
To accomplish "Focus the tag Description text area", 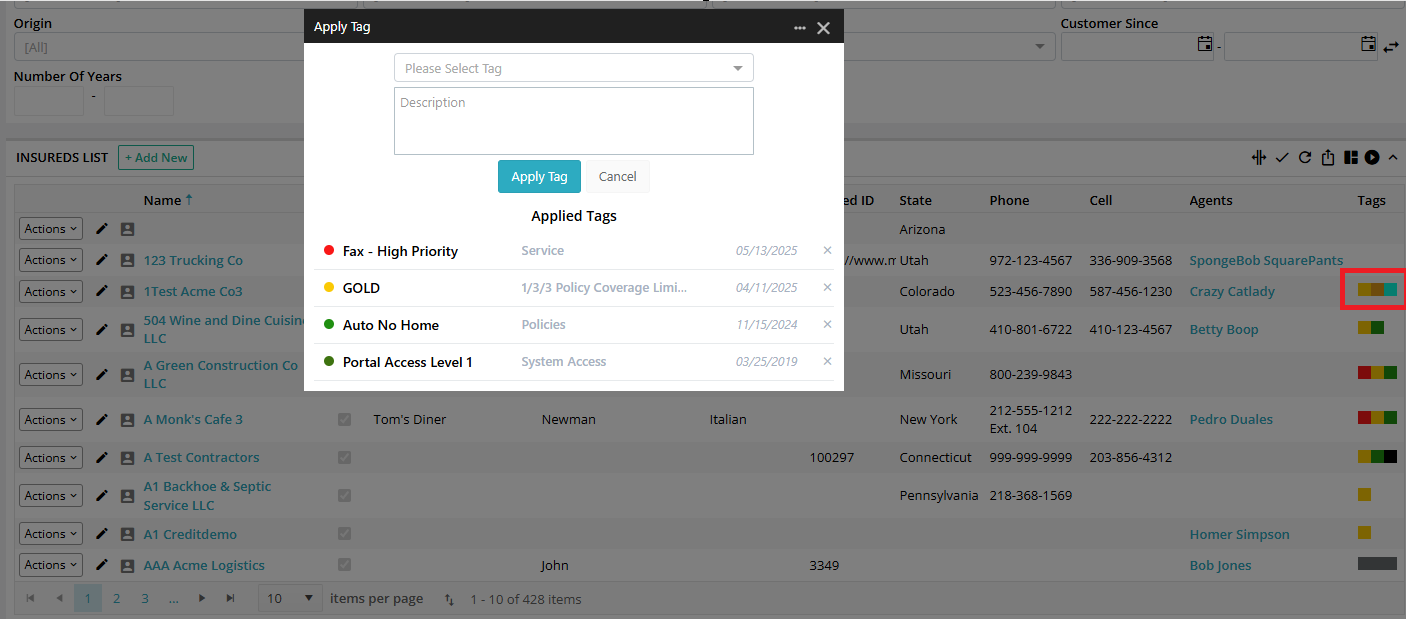I will [x=574, y=121].
